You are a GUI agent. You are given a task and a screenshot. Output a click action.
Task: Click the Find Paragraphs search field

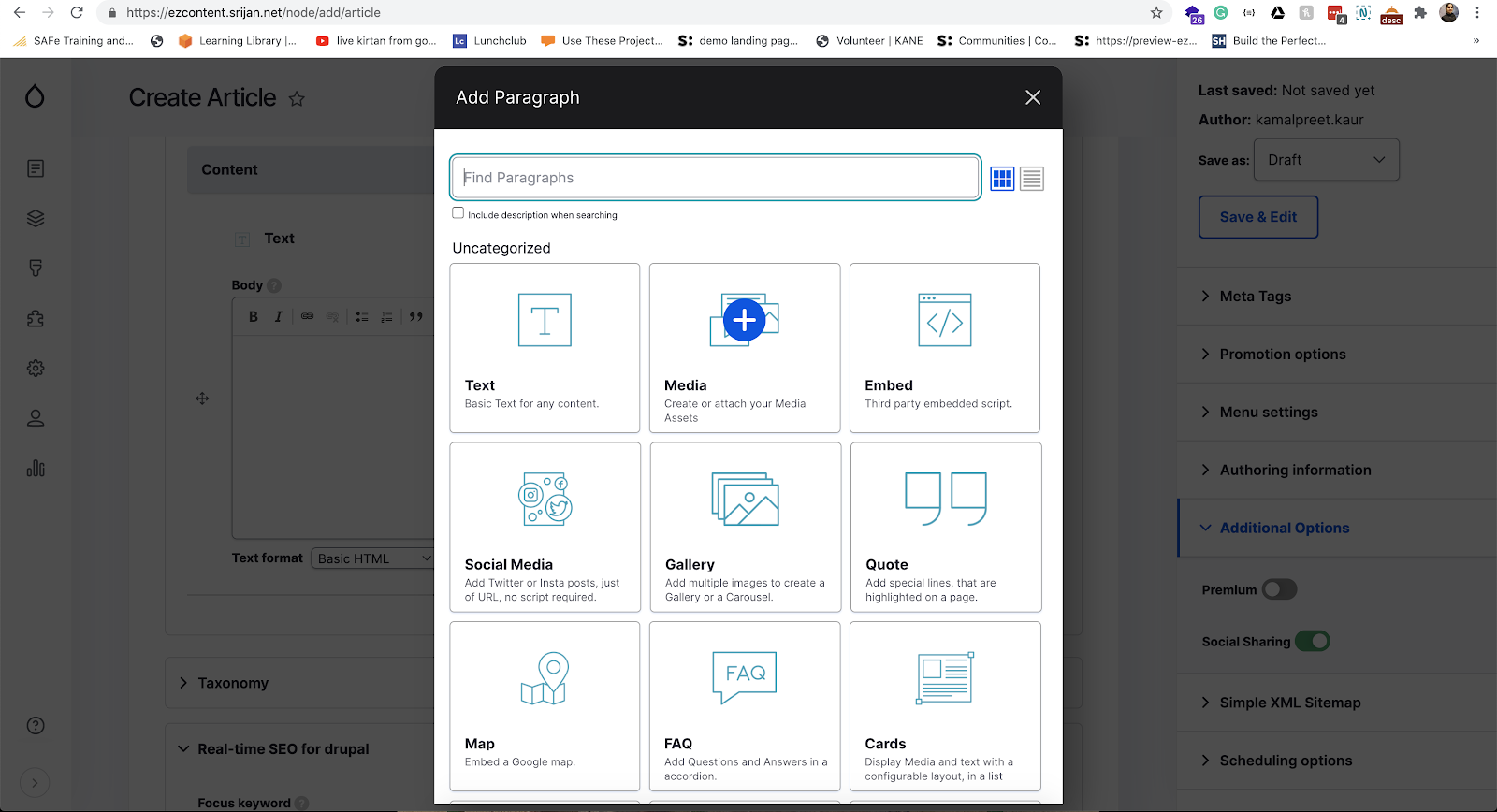[716, 178]
